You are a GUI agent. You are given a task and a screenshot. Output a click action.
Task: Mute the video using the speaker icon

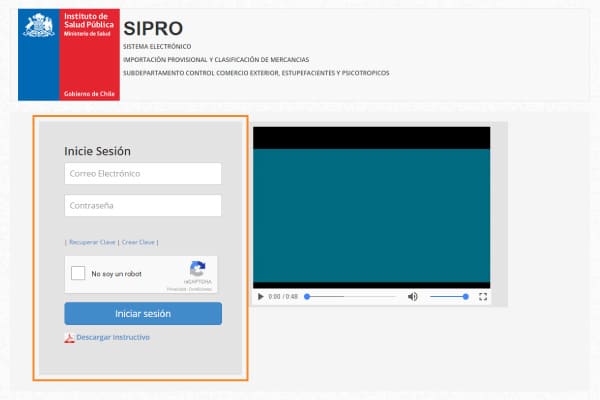[x=413, y=297]
